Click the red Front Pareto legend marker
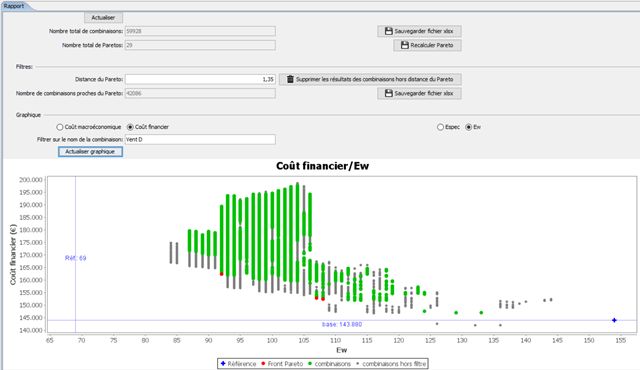 (263, 363)
